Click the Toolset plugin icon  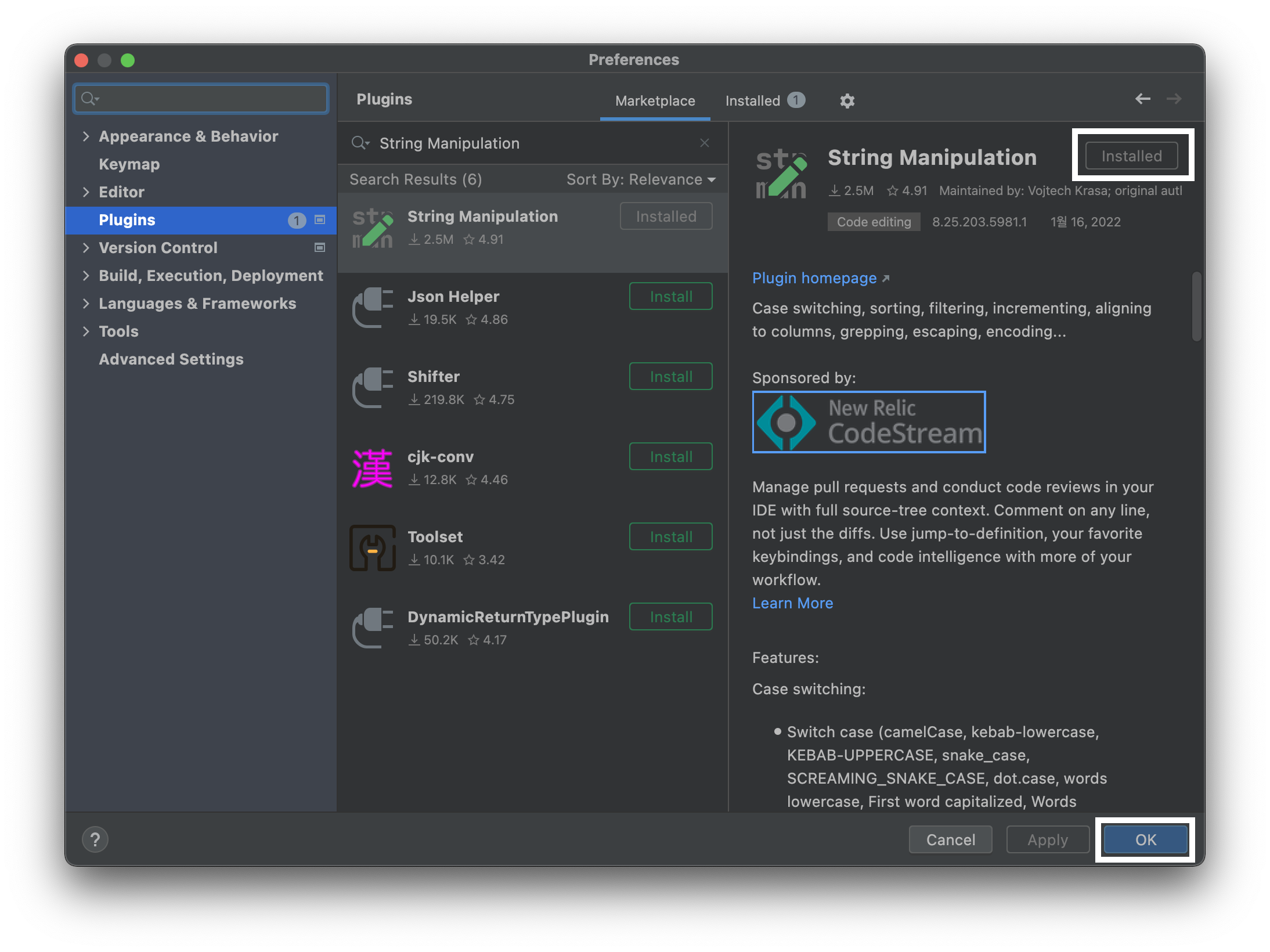click(x=373, y=549)
